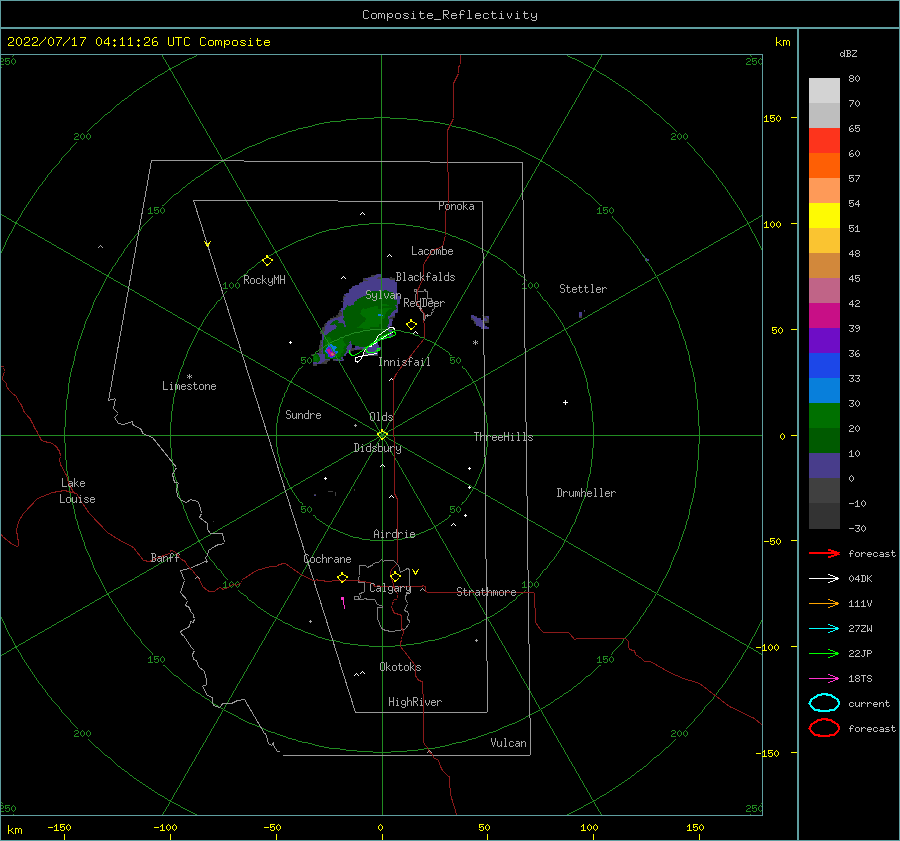Click the Lake Louise label
Screen dimensions: 900x841
(77, 491)
